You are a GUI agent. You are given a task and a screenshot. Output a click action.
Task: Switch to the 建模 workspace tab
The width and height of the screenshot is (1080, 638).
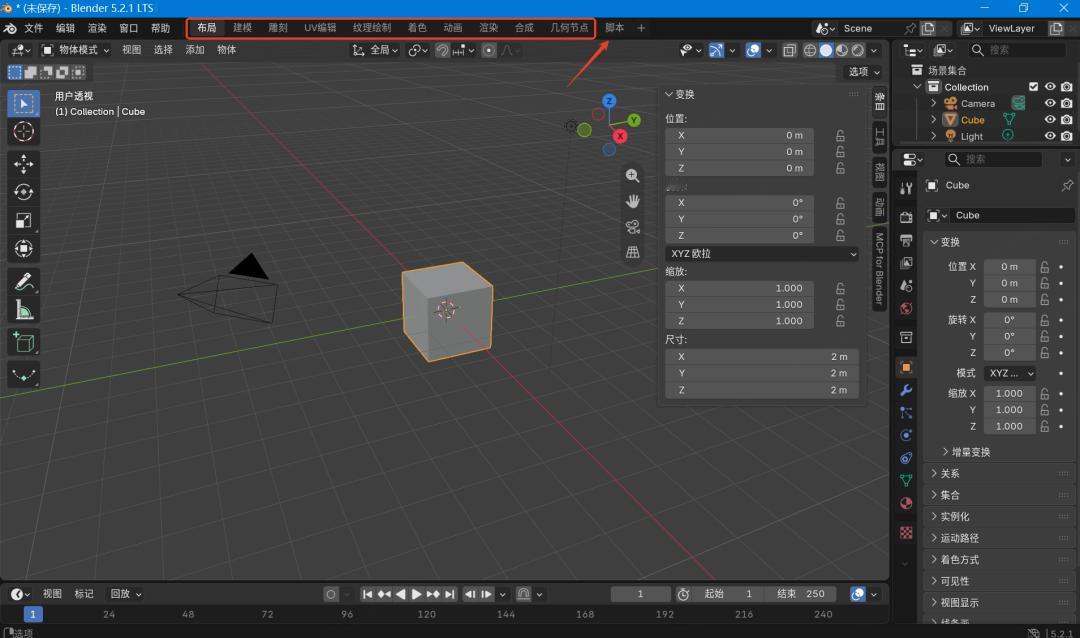pyautogui.click(x=242, y=28)
